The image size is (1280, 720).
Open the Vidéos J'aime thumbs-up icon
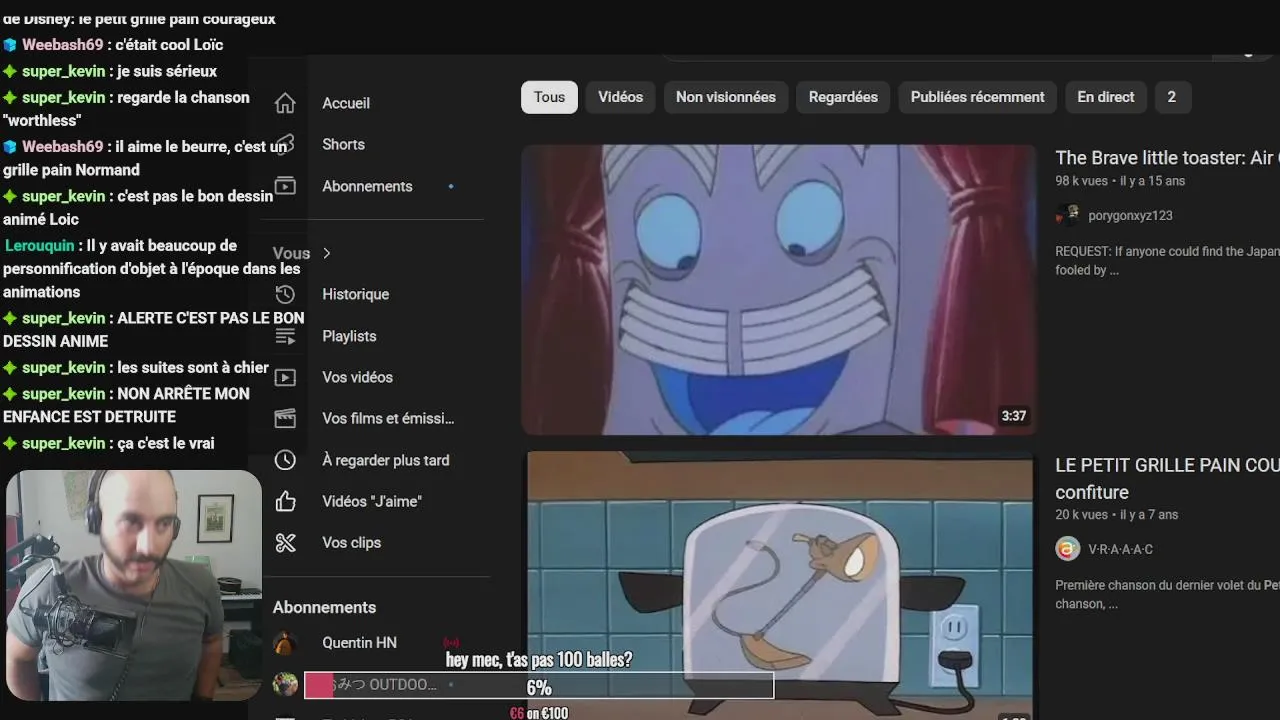(x=285, y=501)
